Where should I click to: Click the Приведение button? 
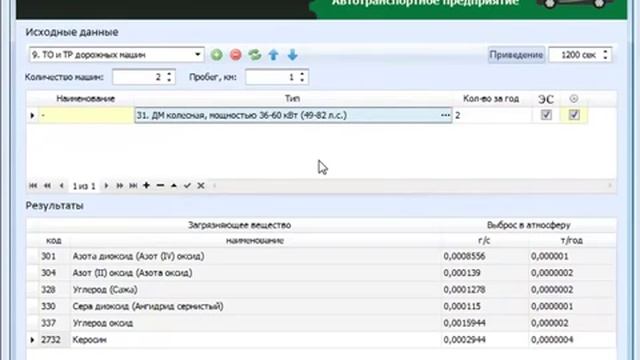pos(516,55)
